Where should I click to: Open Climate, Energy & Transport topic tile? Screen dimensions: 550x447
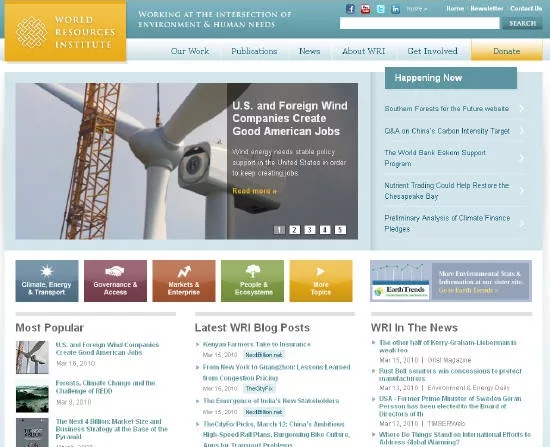coord(47,281)
